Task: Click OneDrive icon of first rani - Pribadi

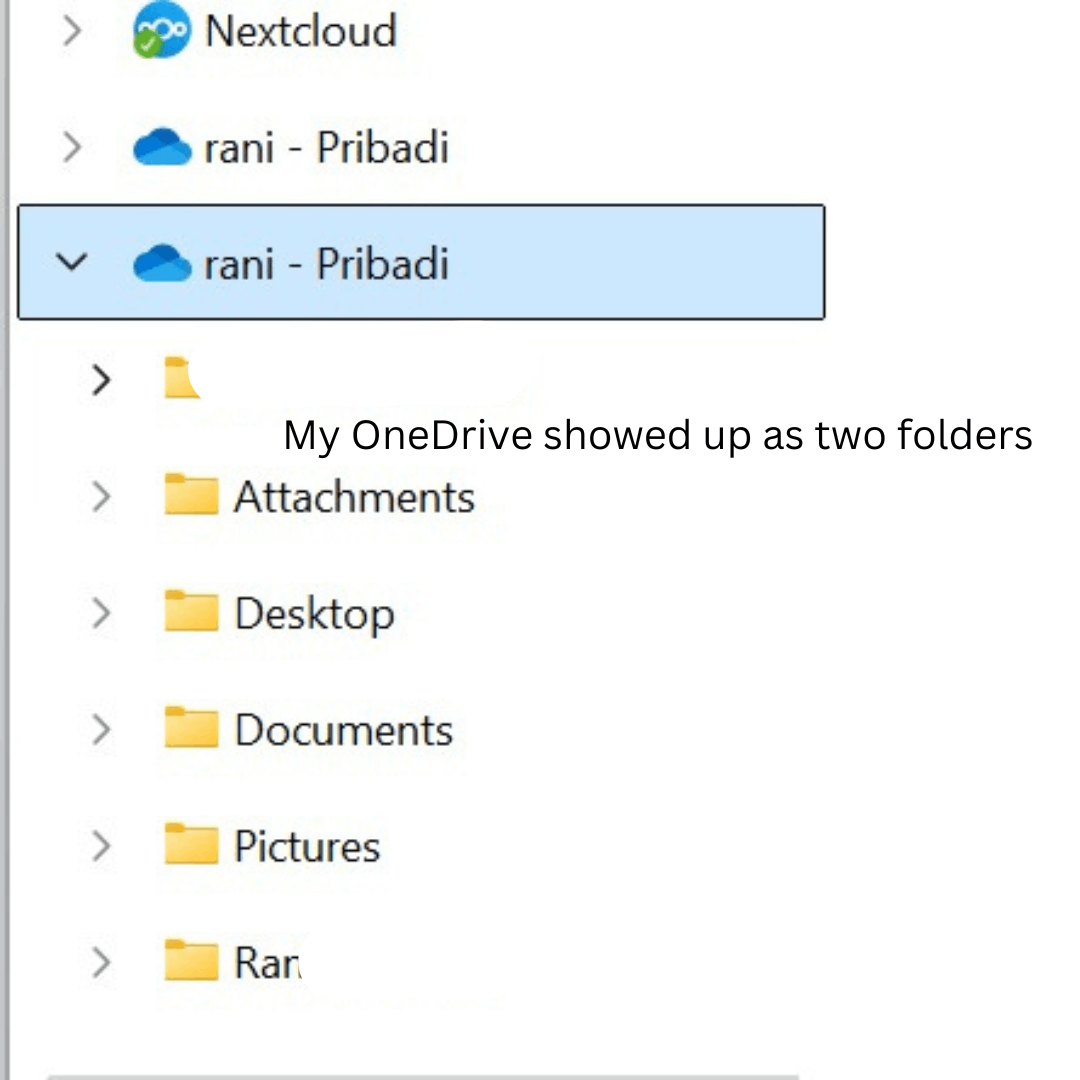Action: coord(161,148)
